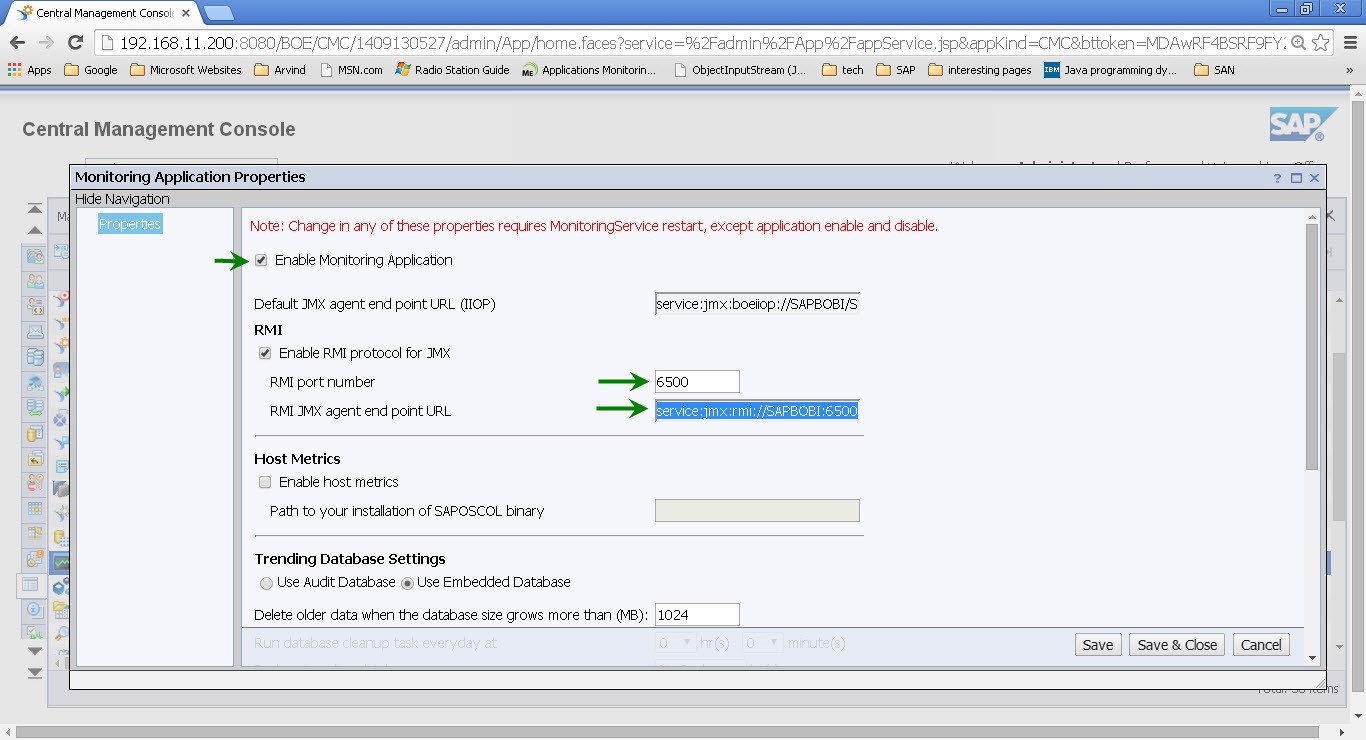Screen dimensions: 1366x740
Task: Jump to bottom with sidebar double-down arrow
Action: pos(35,673)
